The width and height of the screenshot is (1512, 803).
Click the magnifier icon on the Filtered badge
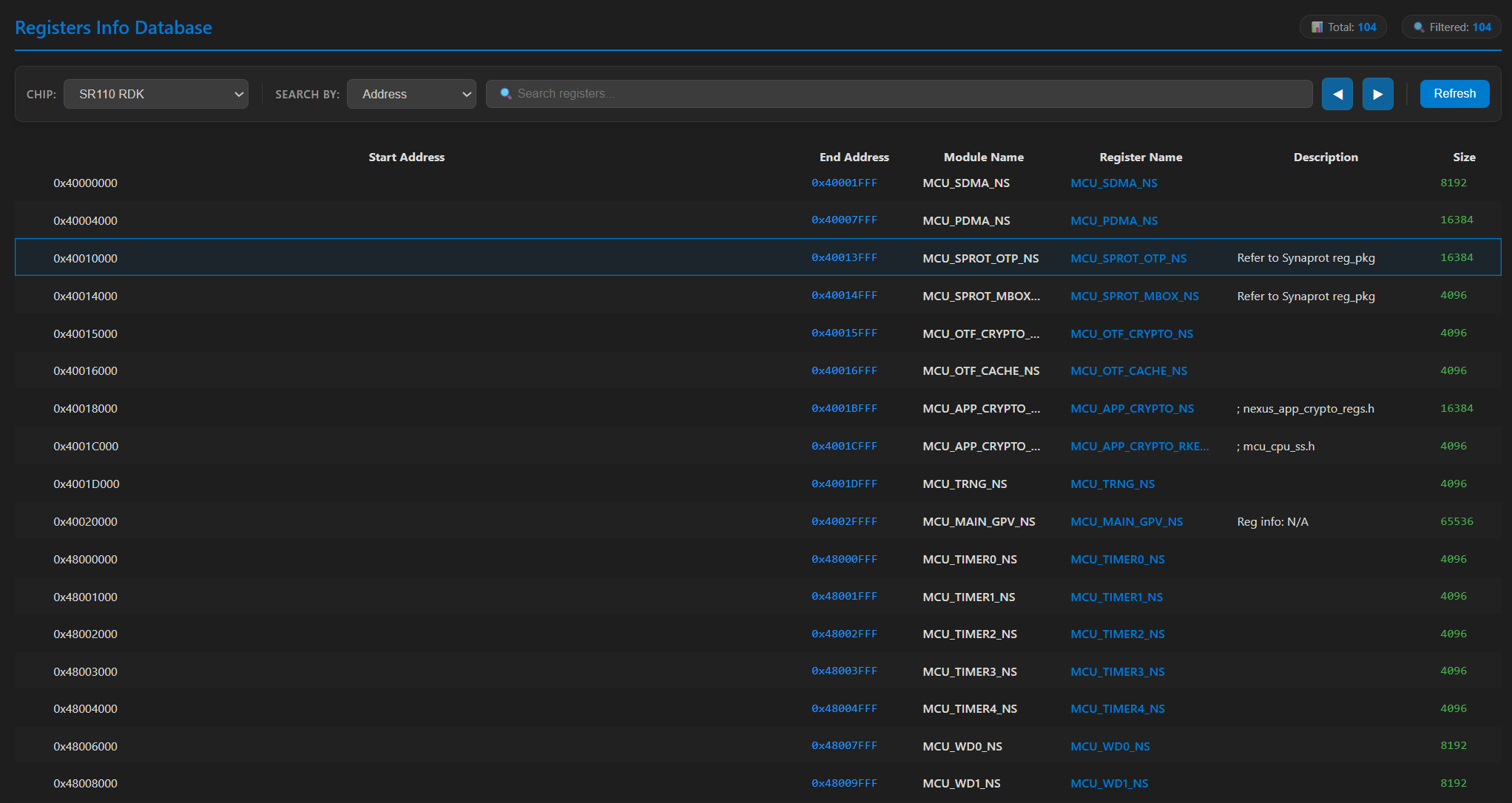[1419, 27]
